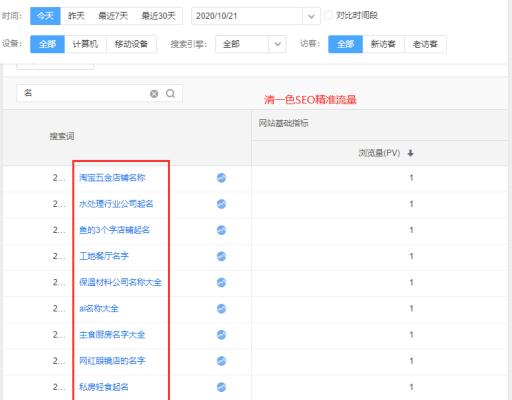
Task: Choose 全部 under 访客 filter
Action: pyautogui.click(x=345, y=44)
